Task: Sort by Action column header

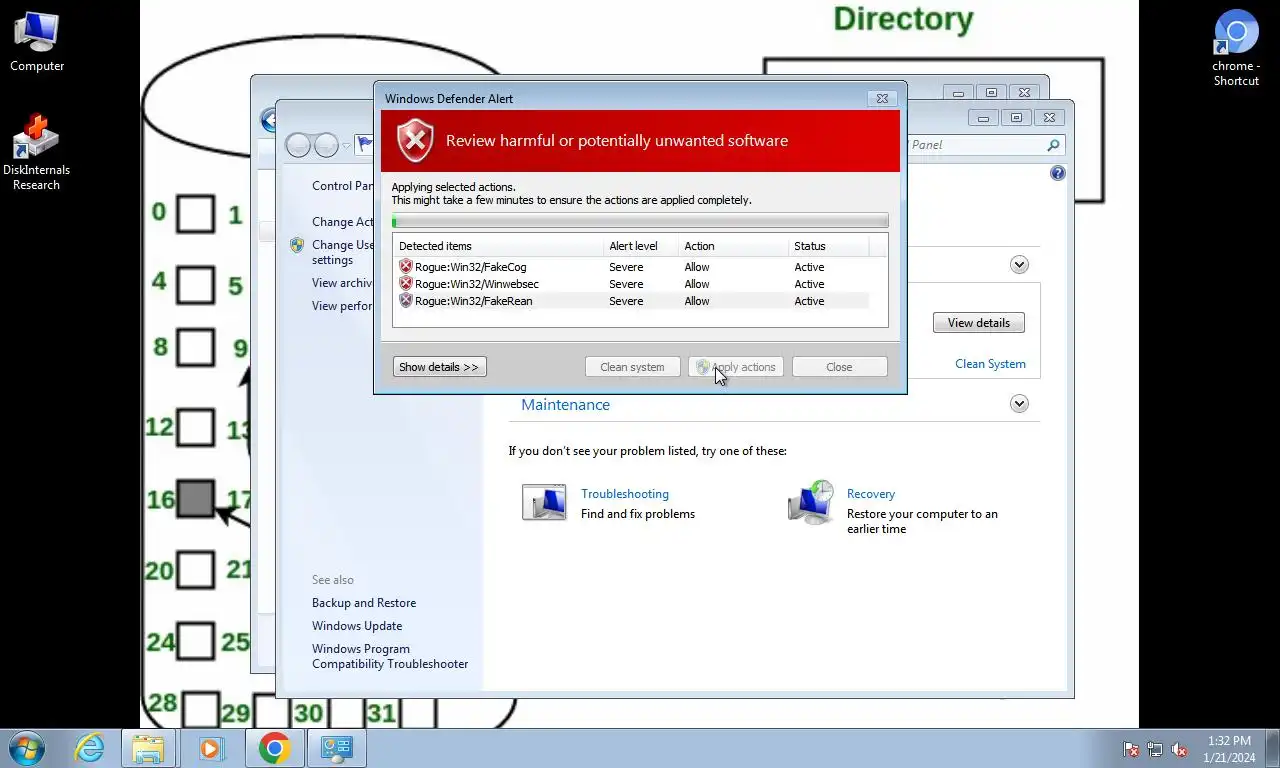Action: coord(733,246)
